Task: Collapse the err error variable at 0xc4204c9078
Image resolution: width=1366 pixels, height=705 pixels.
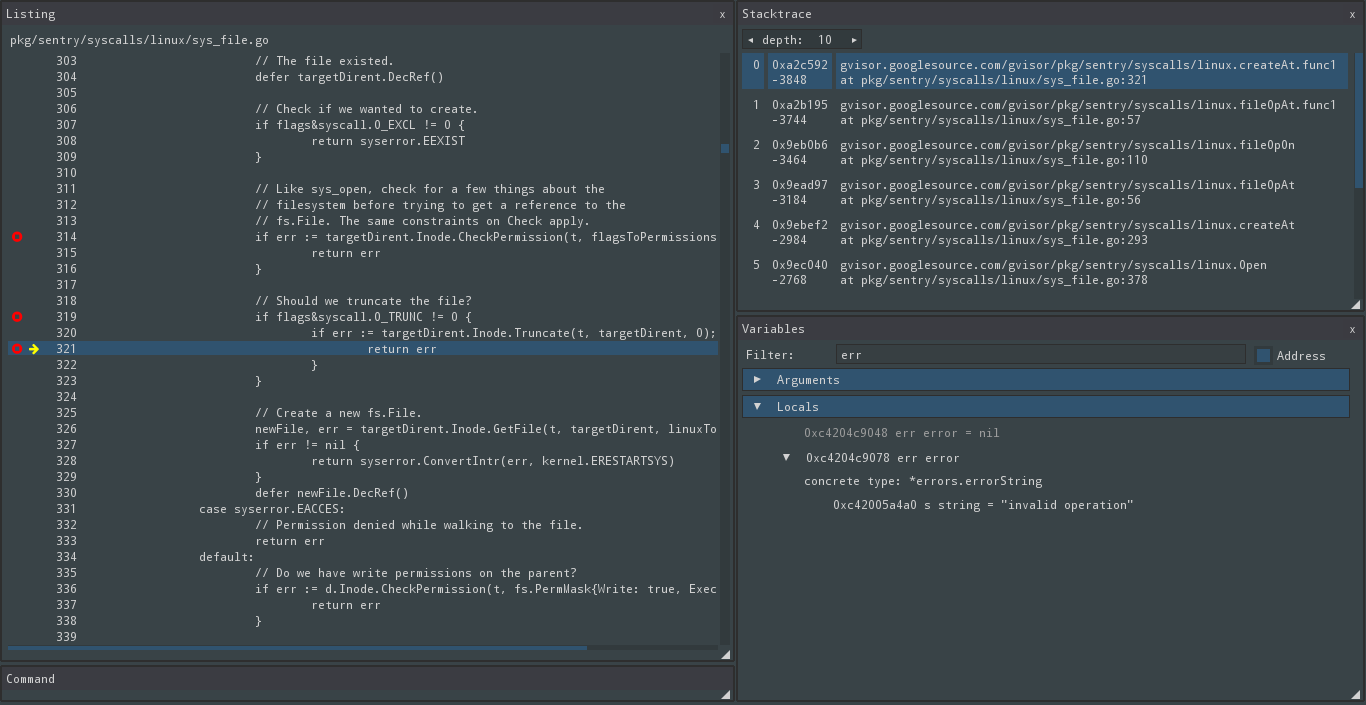Action: (x=786, y=457)
